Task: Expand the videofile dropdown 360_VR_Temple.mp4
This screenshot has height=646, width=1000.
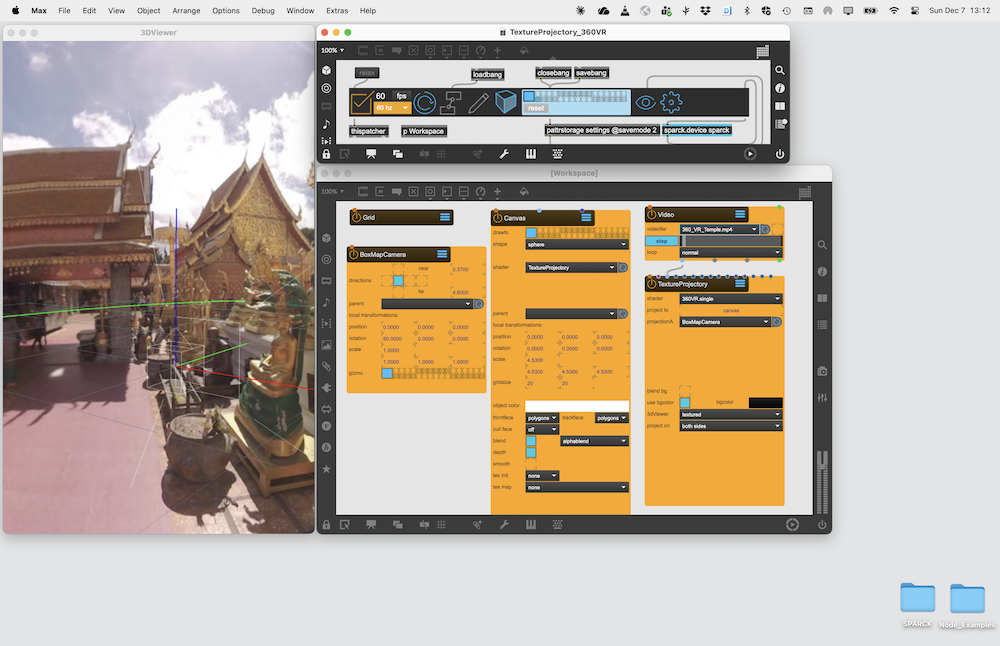Action: [x=719, y=229]
